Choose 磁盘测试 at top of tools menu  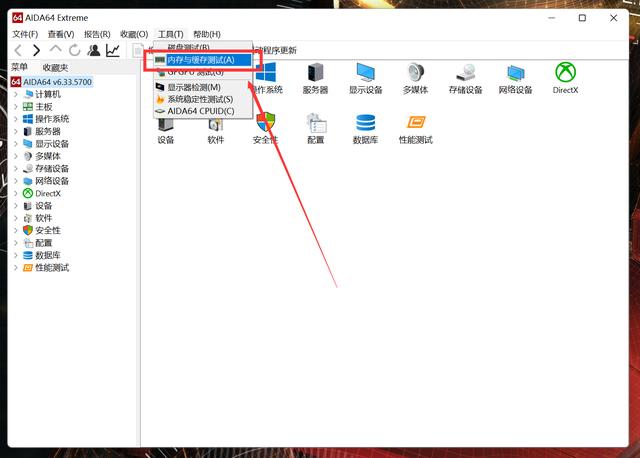202,47
